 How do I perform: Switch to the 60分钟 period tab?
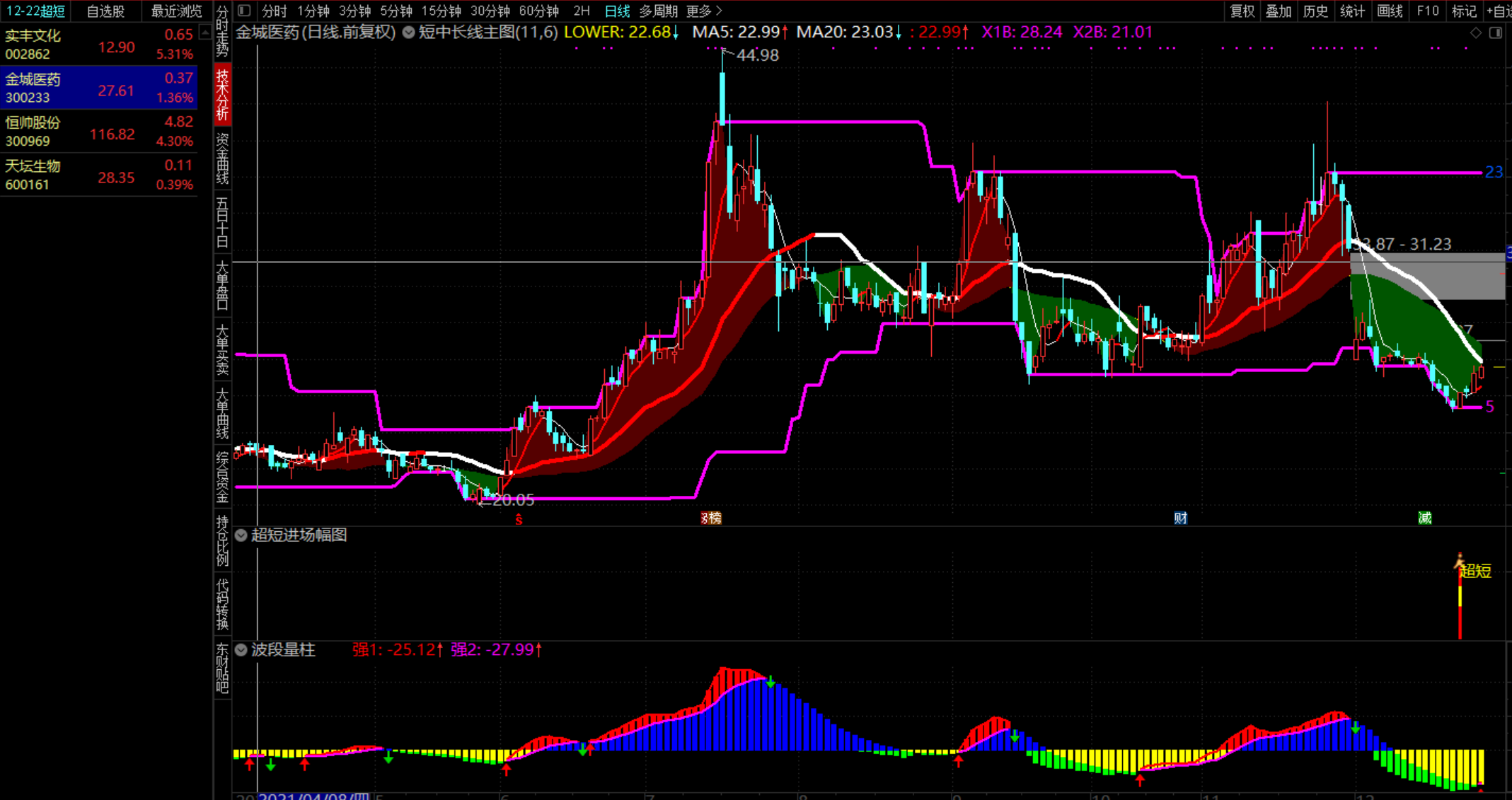pyautogui.click(x=538, y=11)
